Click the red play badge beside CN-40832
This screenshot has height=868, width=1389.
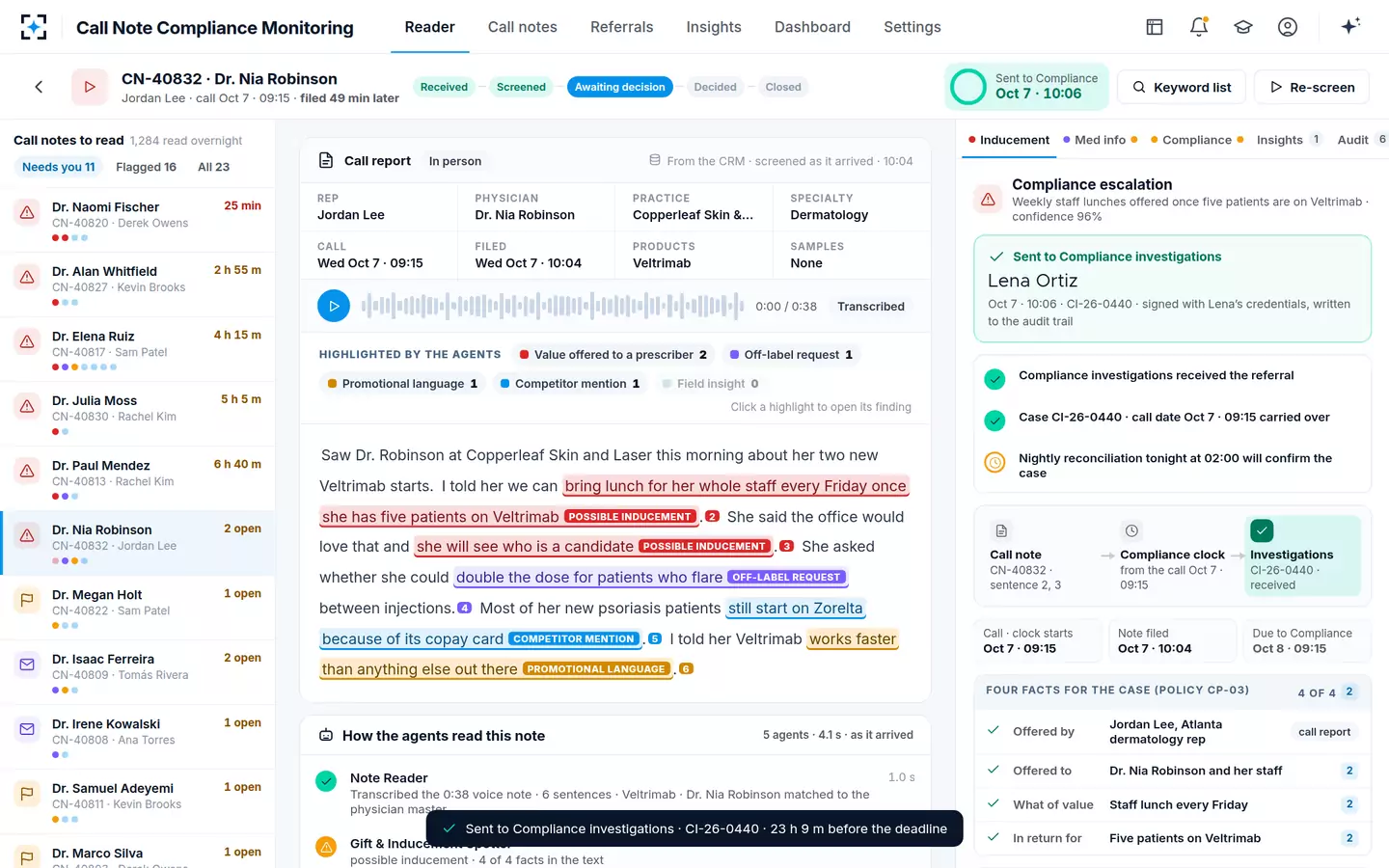click(90, 87)
